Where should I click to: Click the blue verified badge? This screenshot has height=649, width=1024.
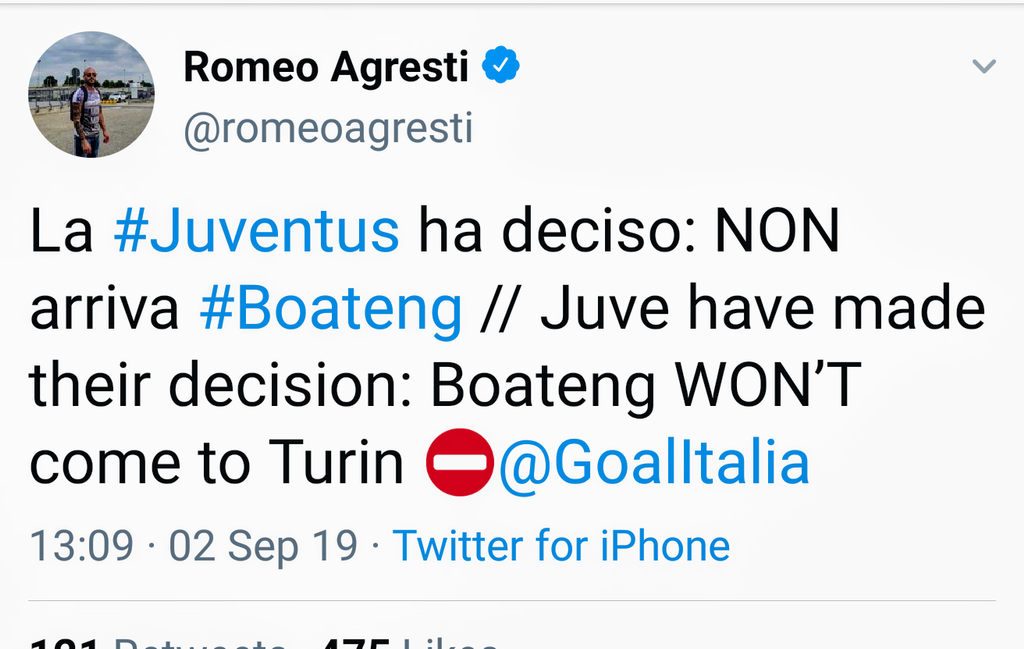tap(501, 67)
